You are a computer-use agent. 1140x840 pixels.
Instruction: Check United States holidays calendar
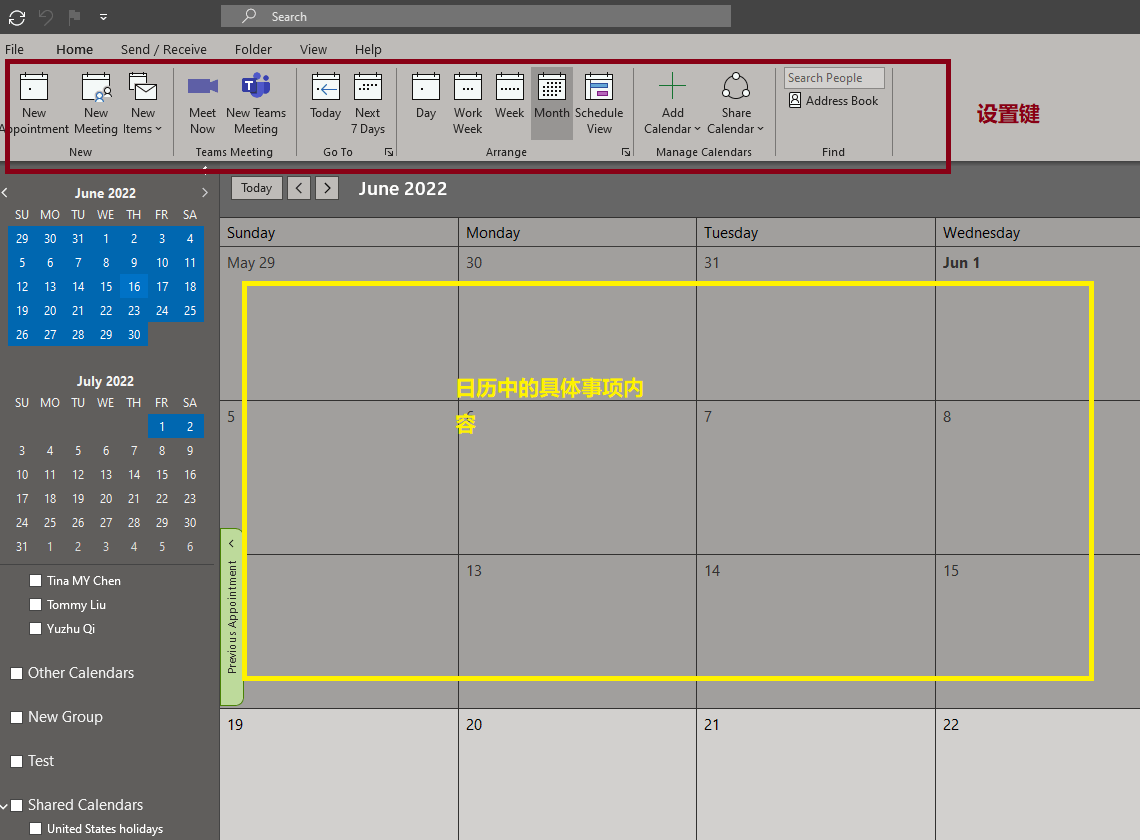[35, 828]
